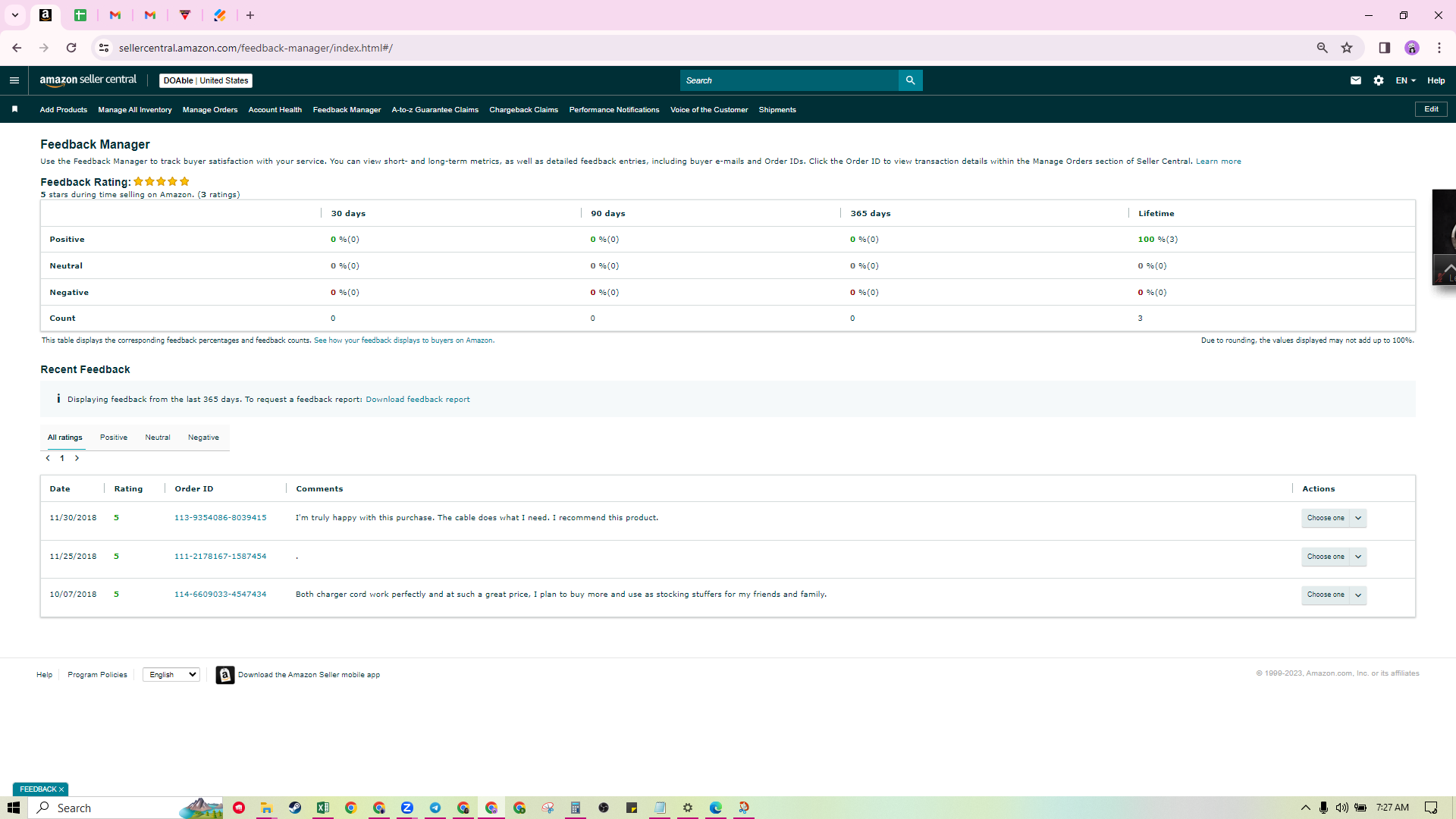Image resolution: width=1456 pixels, height=819 pixels.
Task: Expand Choose one for order 113-9354086-8039415
Action: click(1334, 518)
